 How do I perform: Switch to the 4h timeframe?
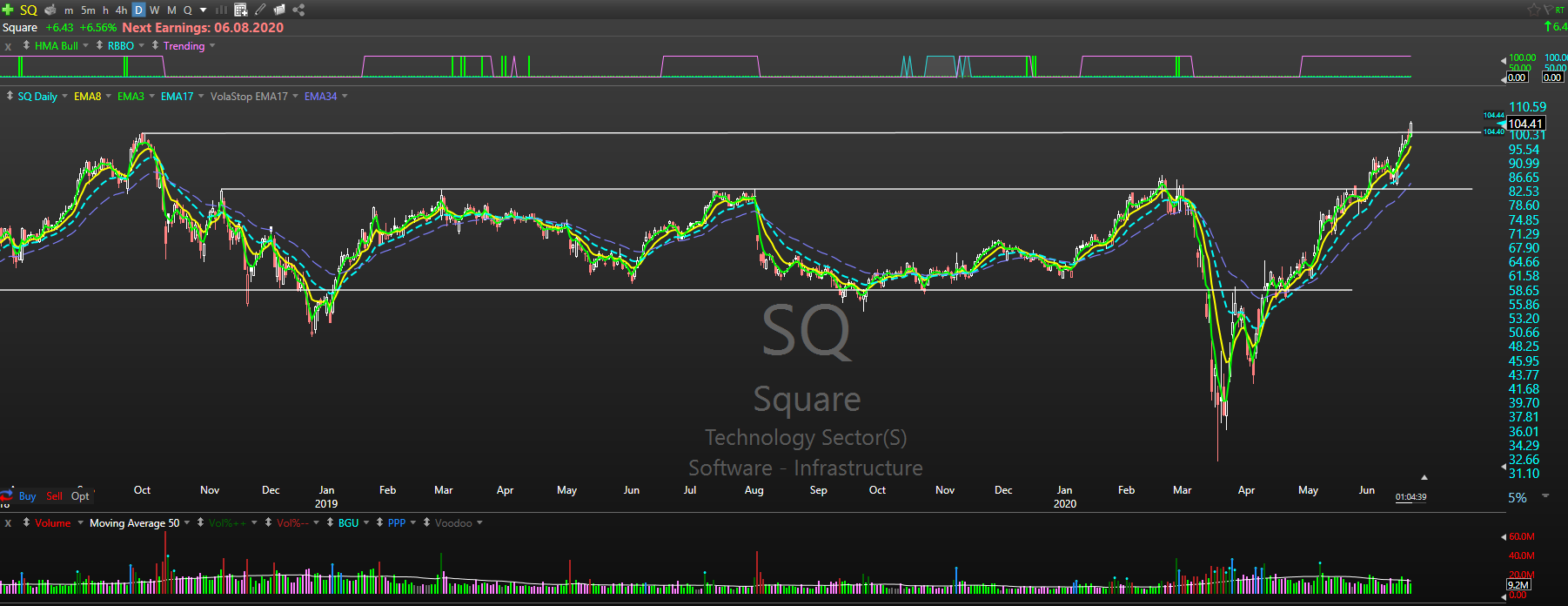(122, 10)
